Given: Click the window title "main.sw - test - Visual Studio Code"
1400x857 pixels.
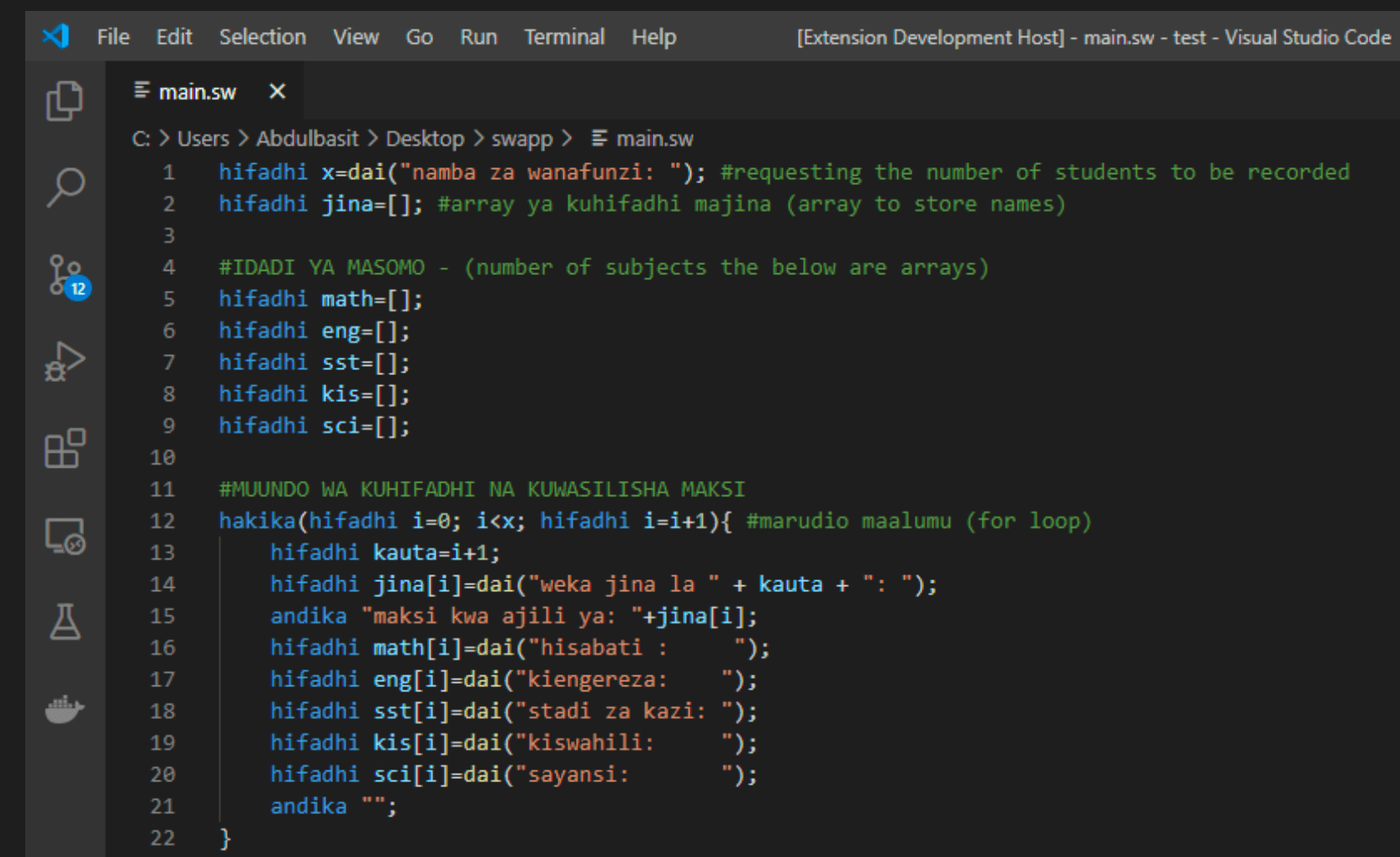Looking at the screenshot, I should (1237, 38).
